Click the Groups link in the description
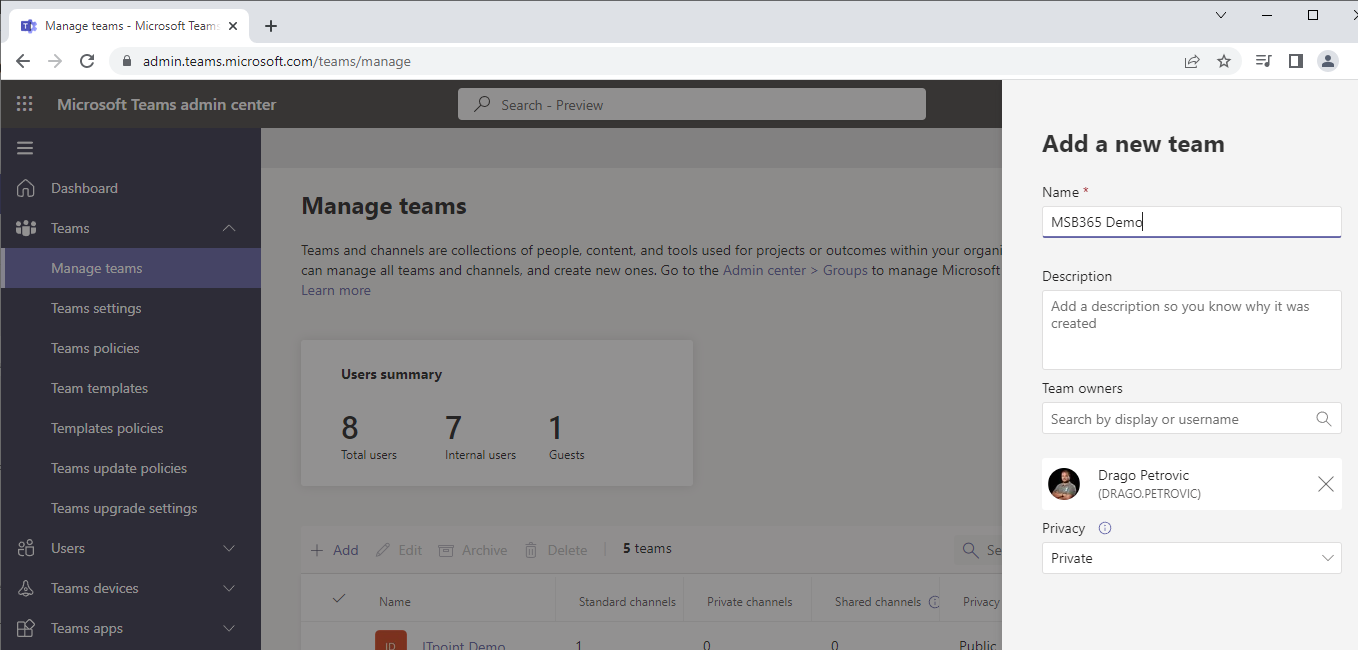 tap(845, 269)
